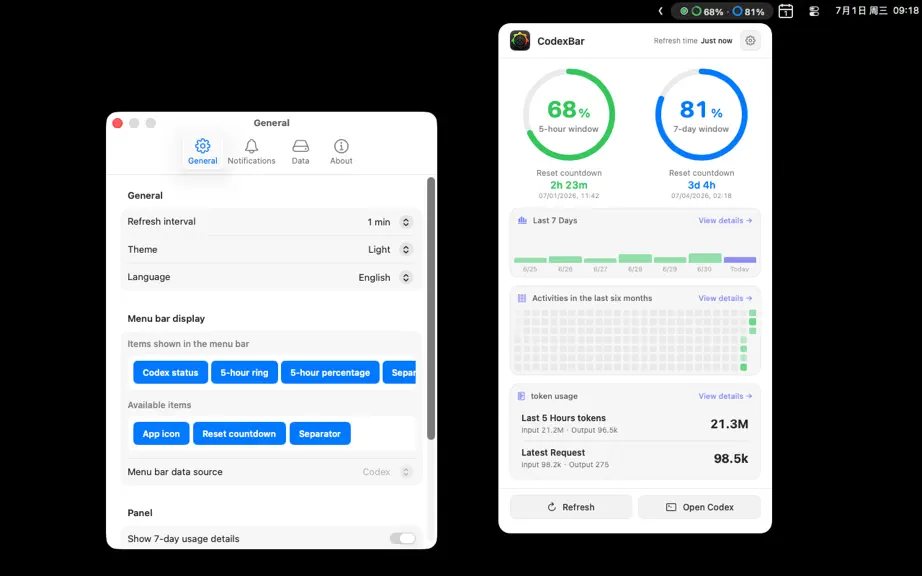
Task: Click the Reset countdown available item
Action: (239, 434)
